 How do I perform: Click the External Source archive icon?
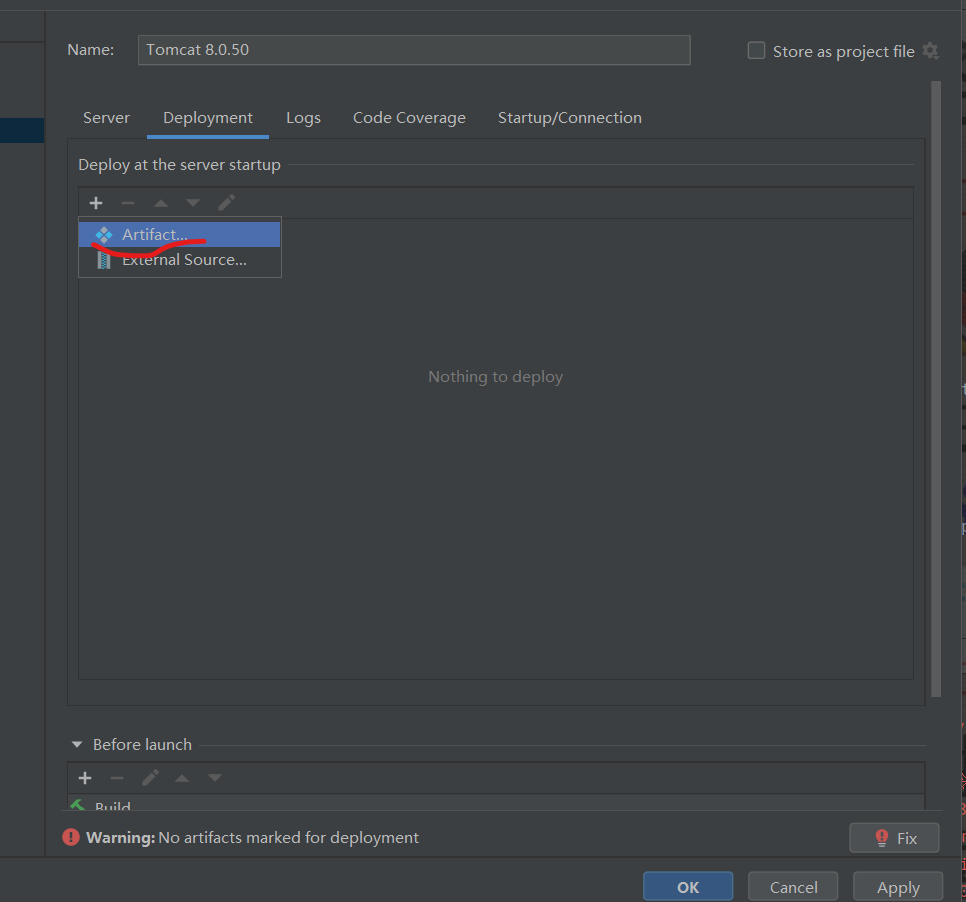tap(104, 260)
